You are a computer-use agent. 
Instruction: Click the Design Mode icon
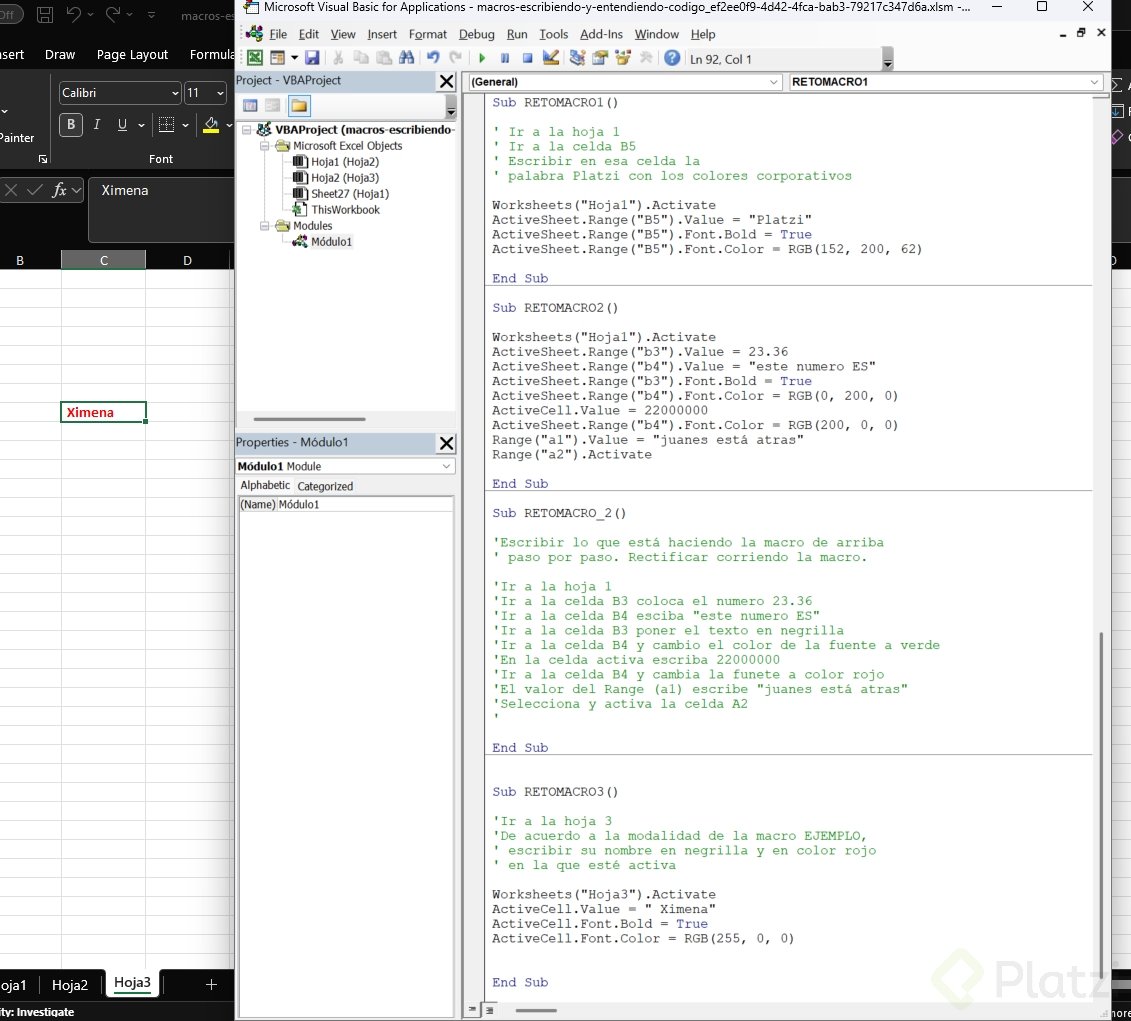550,59
